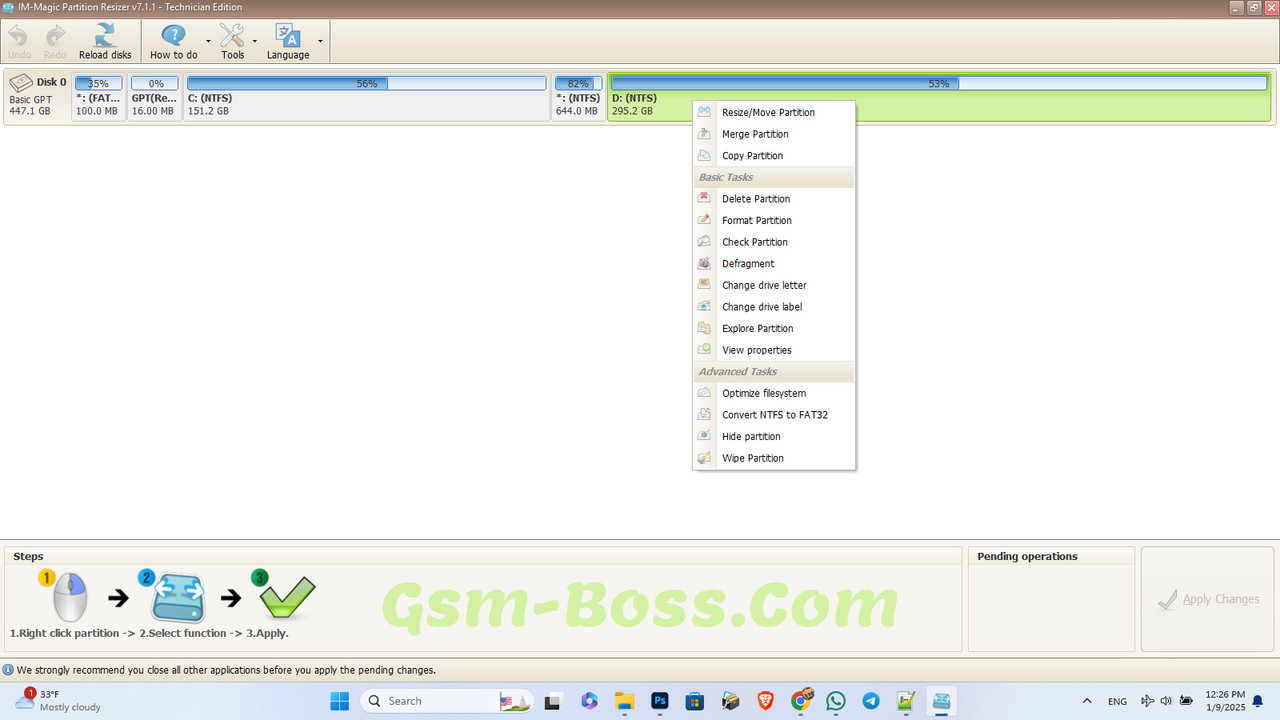This screenshot has height=720, width=1280.
Task: Click the ENG input language indicator
Action: [1117, 701]
